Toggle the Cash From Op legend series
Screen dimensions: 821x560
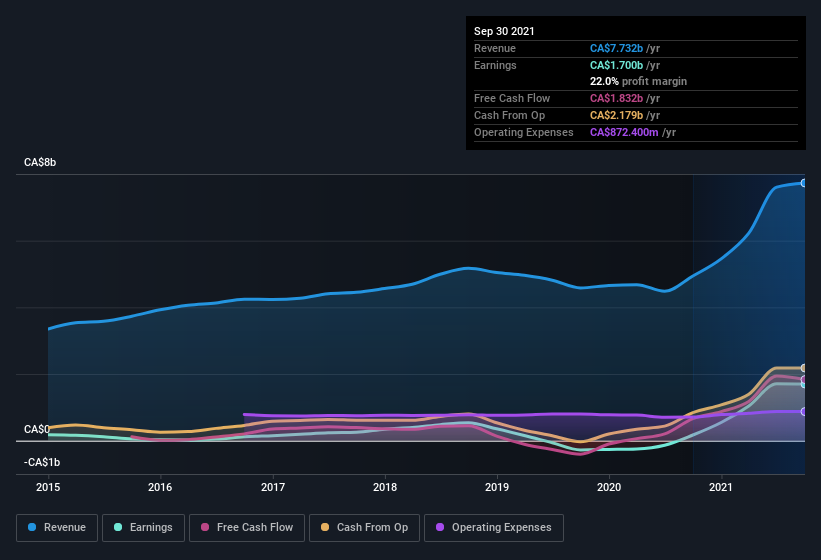[x=364, y=528]
